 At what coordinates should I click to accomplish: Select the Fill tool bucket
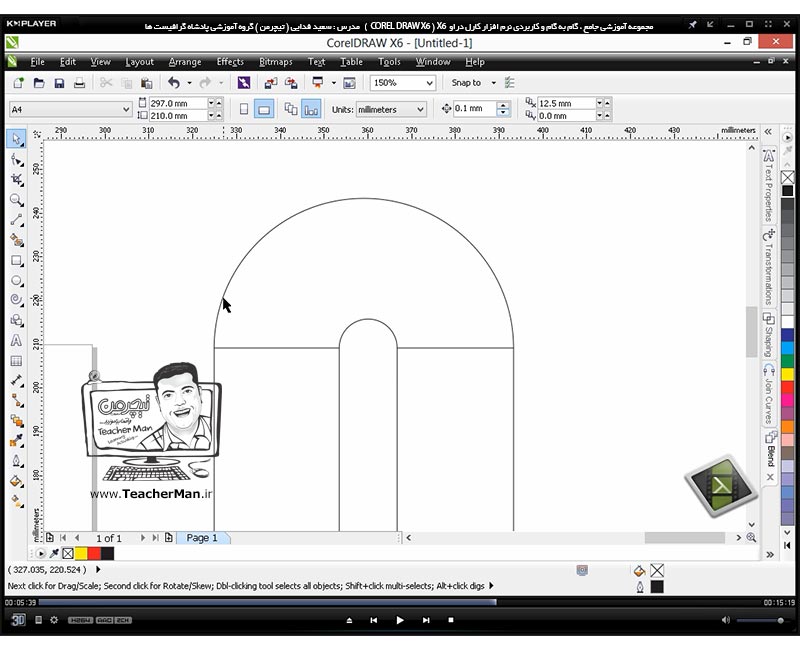[x=16, y=481]
